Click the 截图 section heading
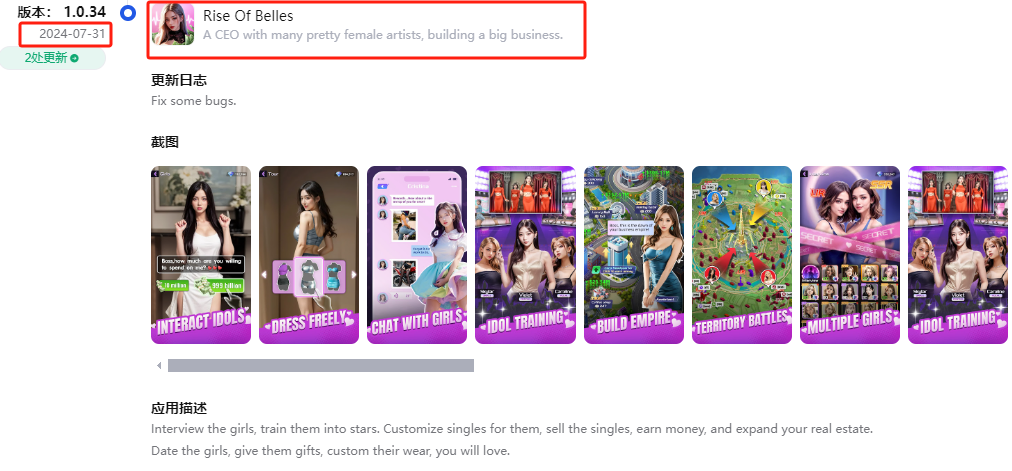The image size is (1012, 471). tap(165, 142)
